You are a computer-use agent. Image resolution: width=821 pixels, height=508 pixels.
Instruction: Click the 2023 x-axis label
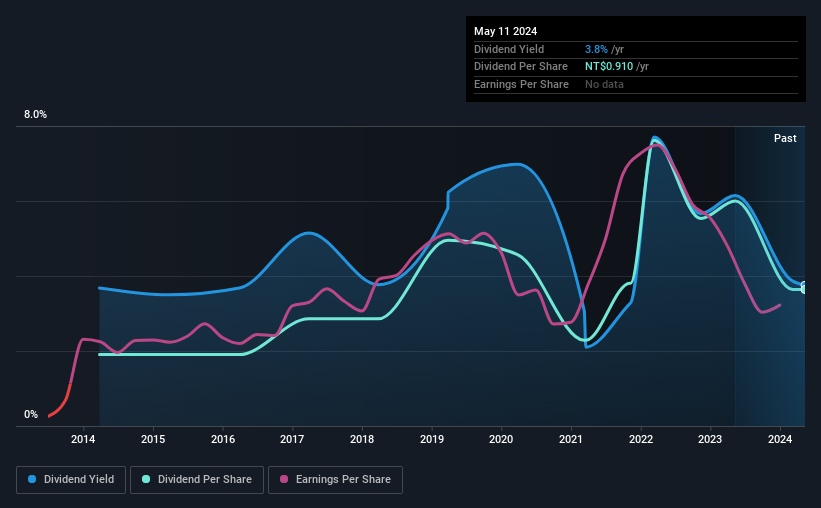(710, 439)
